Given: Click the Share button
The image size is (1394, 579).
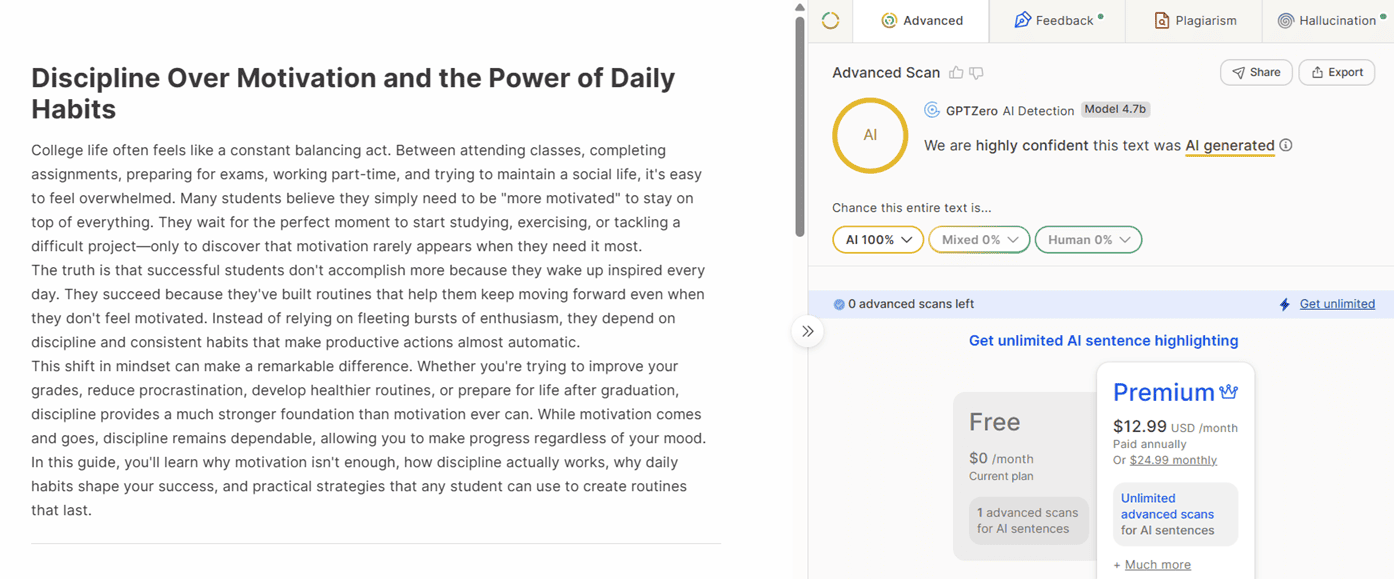Looking at the screenshot, I should click(1256, 72).
